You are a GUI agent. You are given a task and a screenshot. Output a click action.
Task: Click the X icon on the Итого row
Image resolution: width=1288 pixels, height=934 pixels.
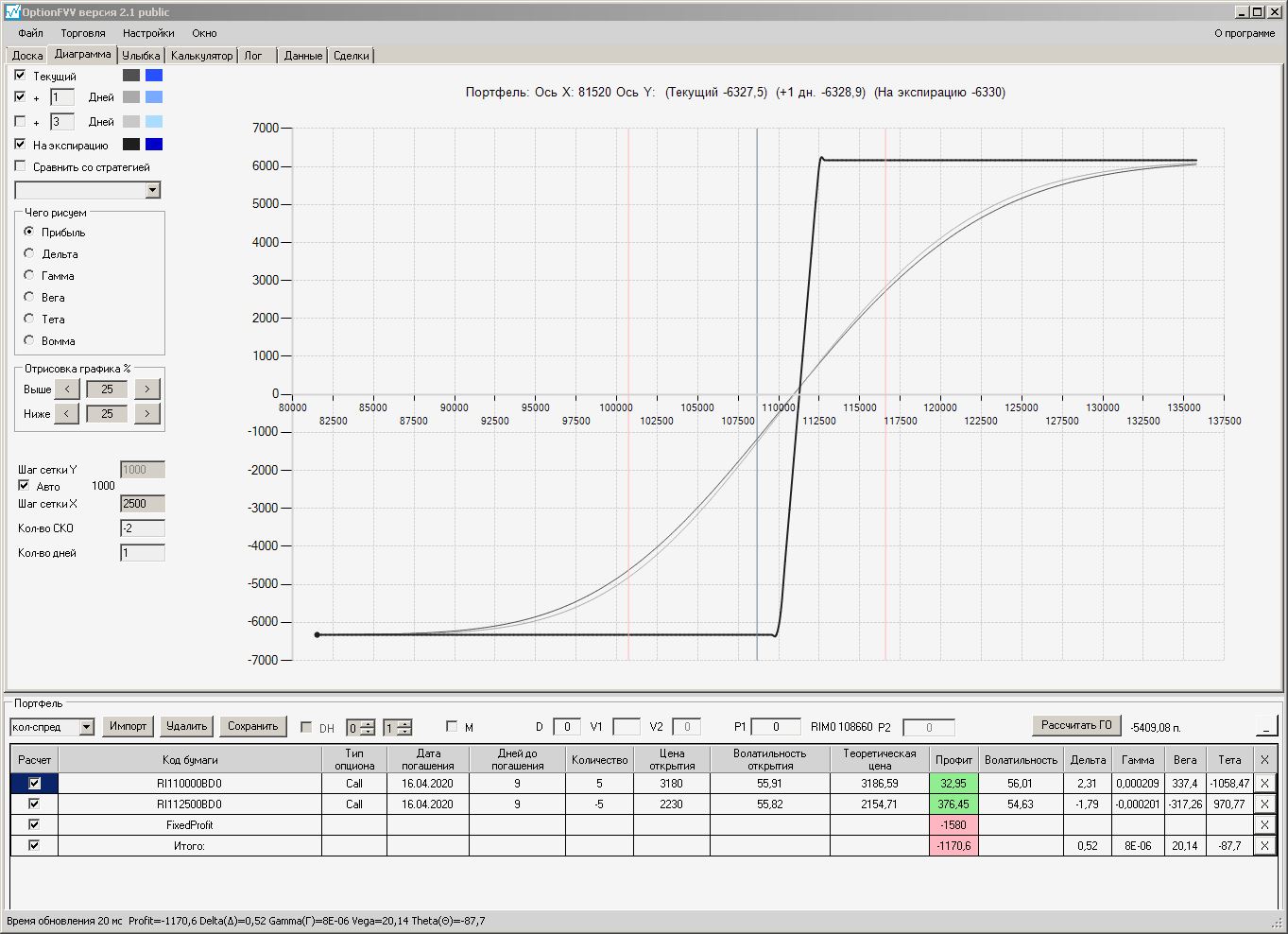click(1264, 846)
